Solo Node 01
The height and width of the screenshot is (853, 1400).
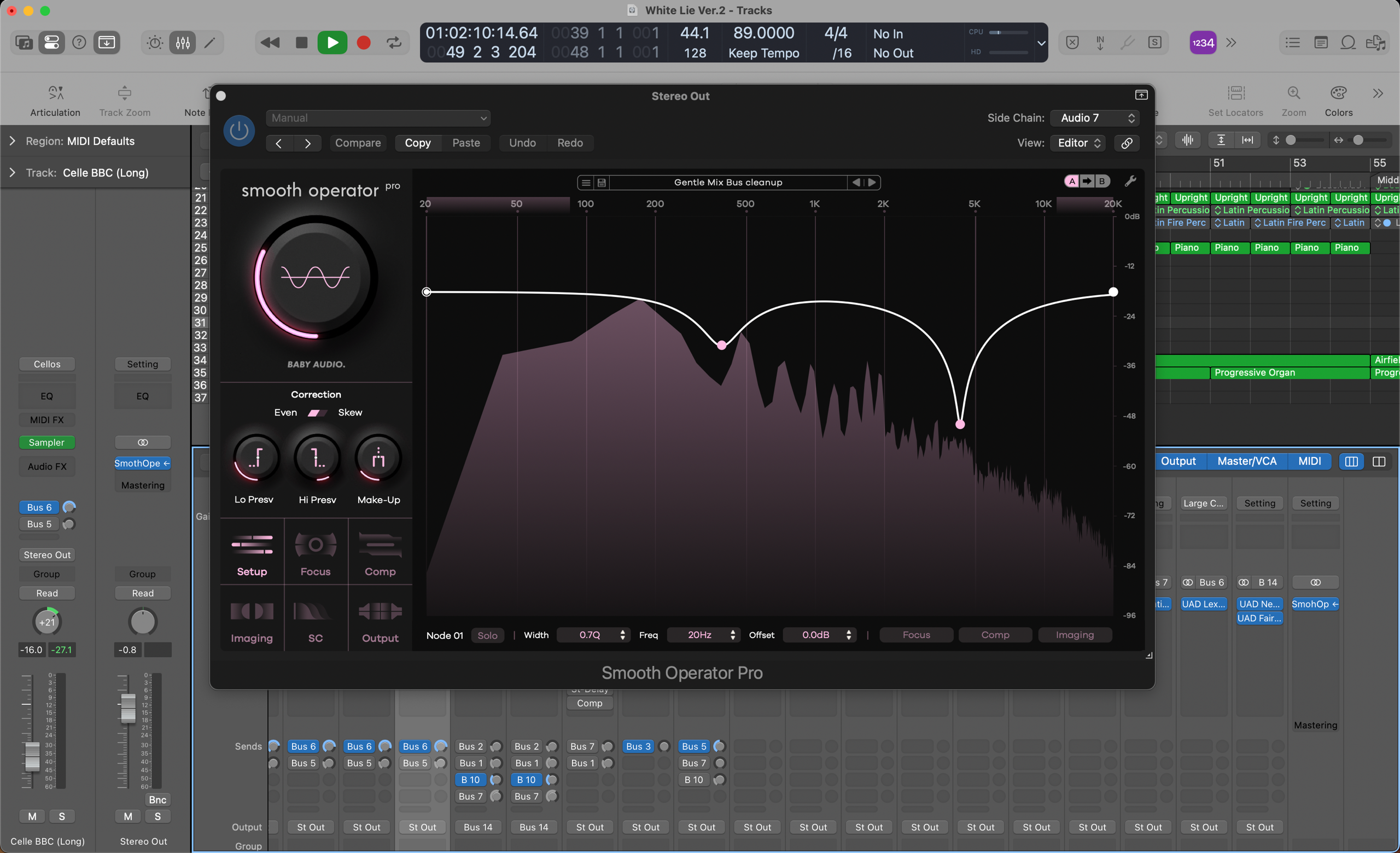487,635
